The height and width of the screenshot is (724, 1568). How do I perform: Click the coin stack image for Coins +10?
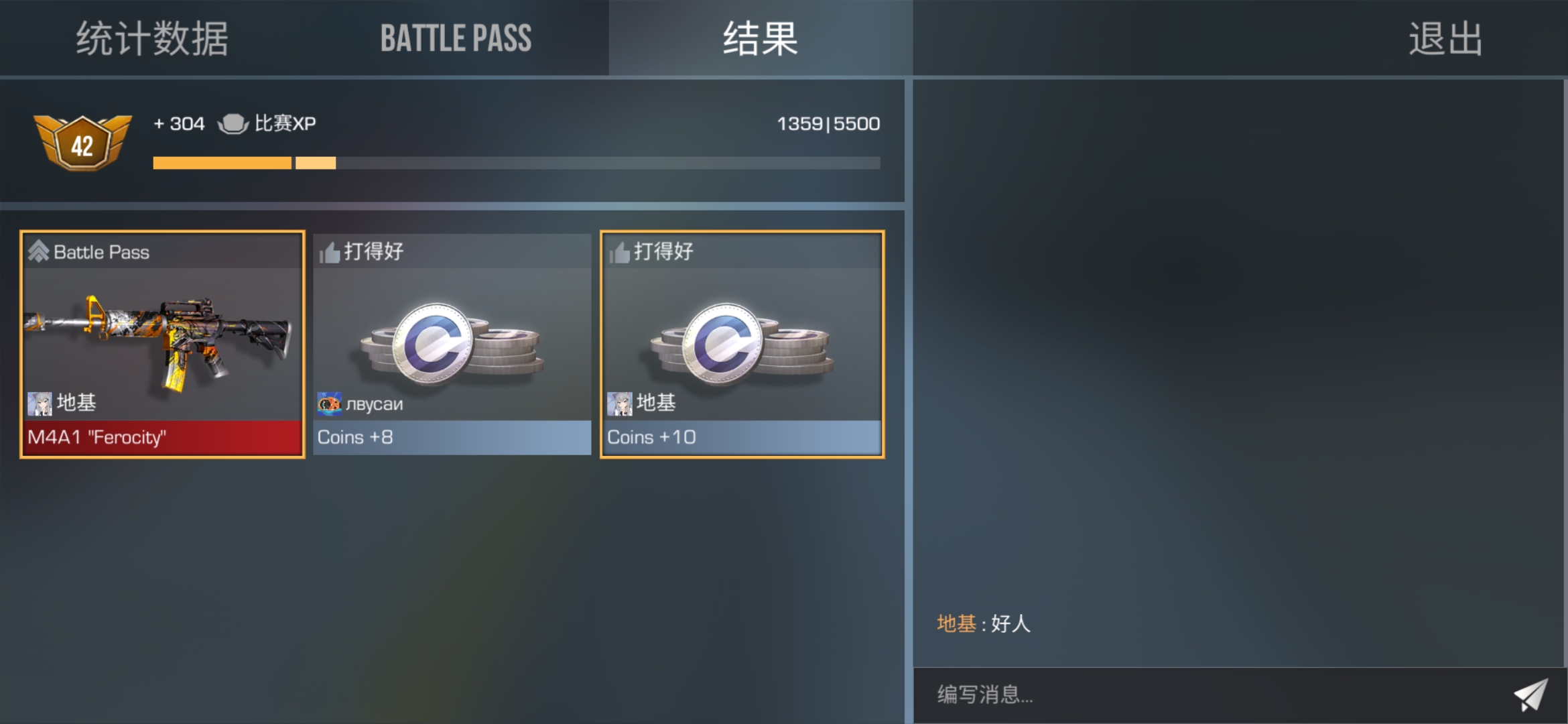[742, 345]
